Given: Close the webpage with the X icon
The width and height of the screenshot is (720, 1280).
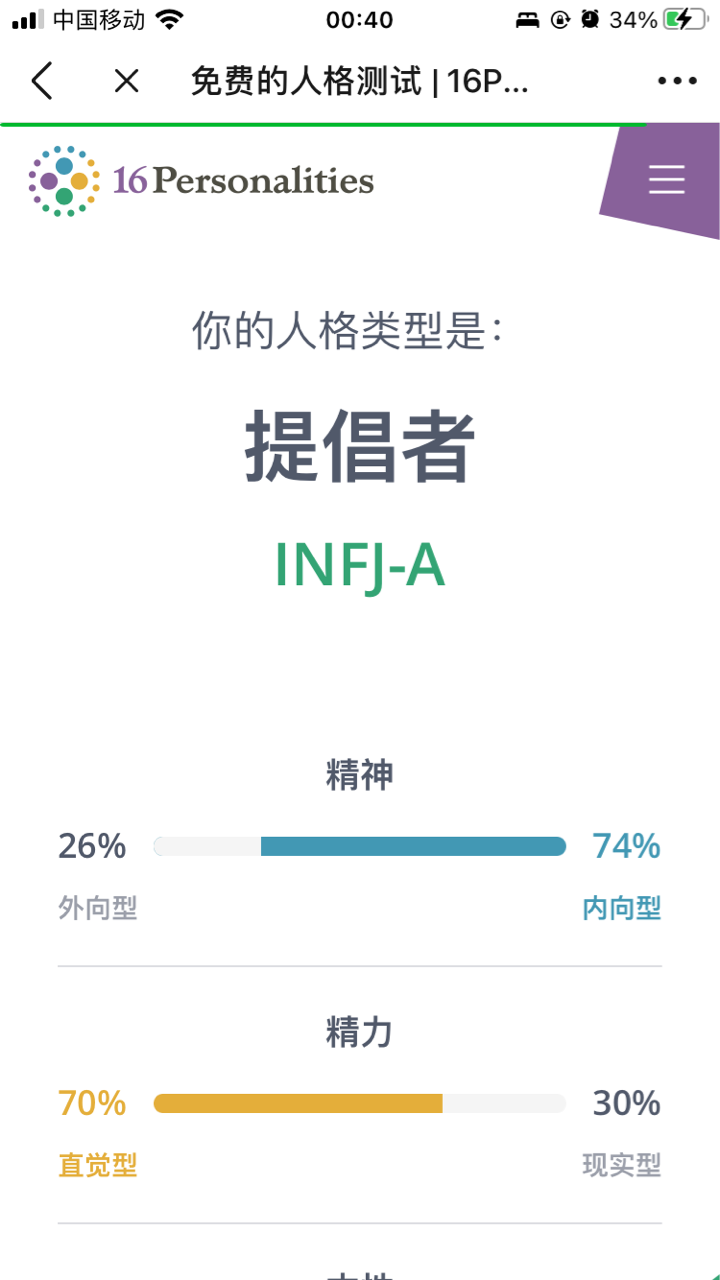Looking at the screenshot, I should tap(126, 81).
